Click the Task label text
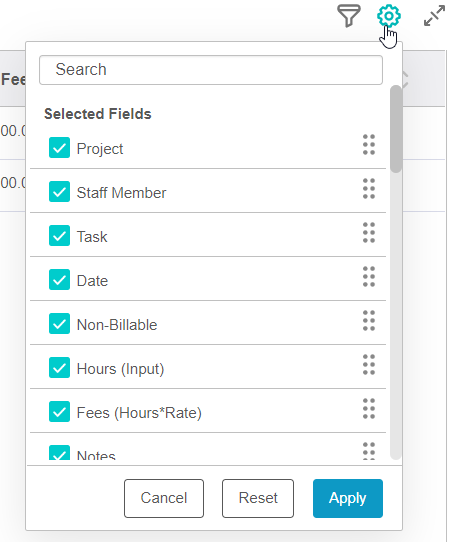The width and height of the screenshot is (453, 542). tap(92, 237)
